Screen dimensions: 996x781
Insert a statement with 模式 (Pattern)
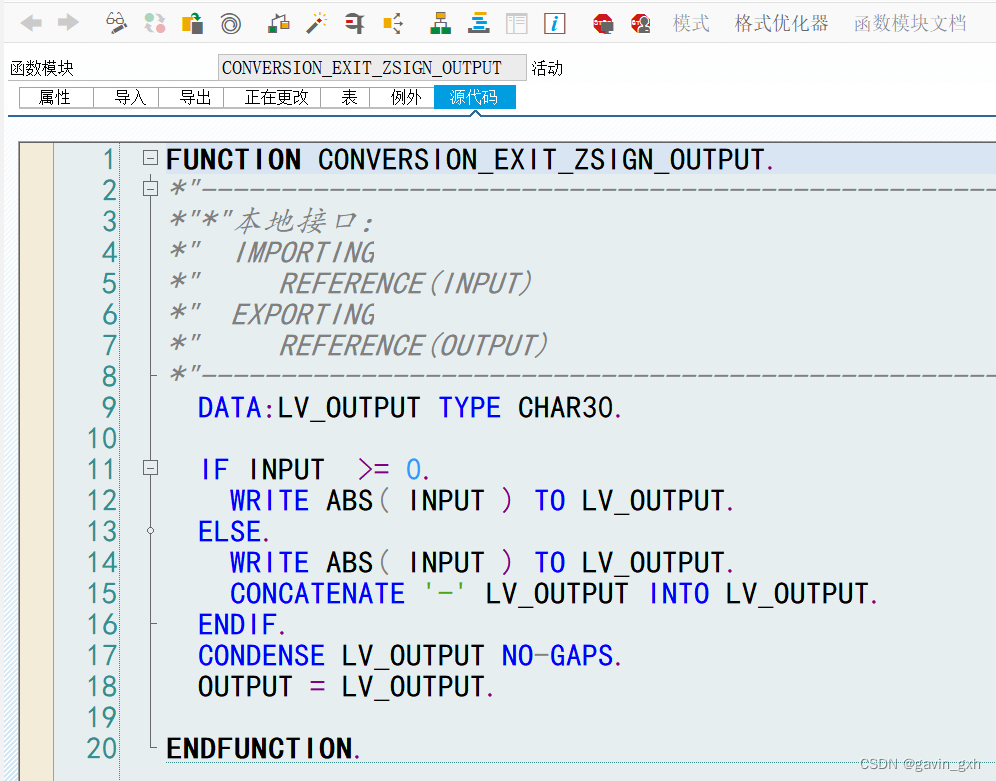[x=691, y=23]
